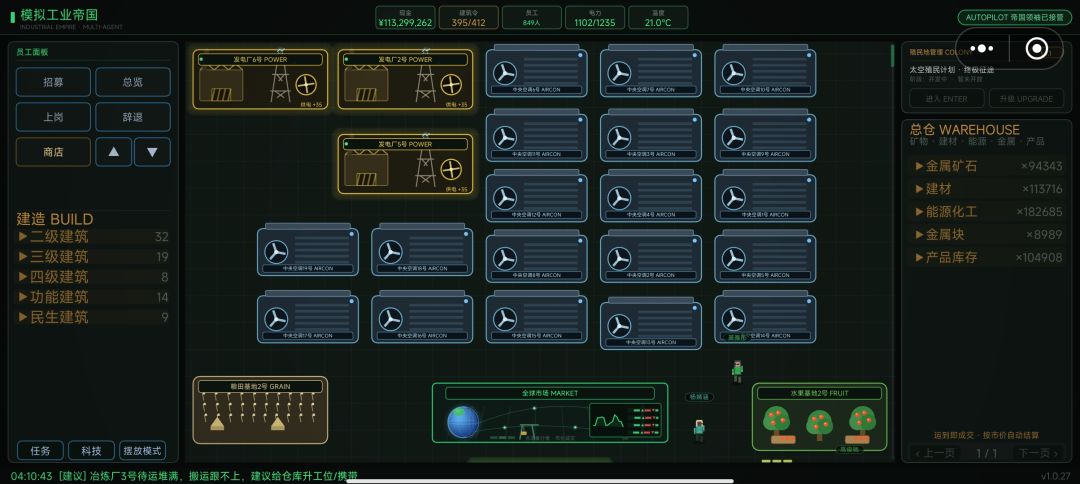Click the down arrow in the employee panel

click(152, 152)
